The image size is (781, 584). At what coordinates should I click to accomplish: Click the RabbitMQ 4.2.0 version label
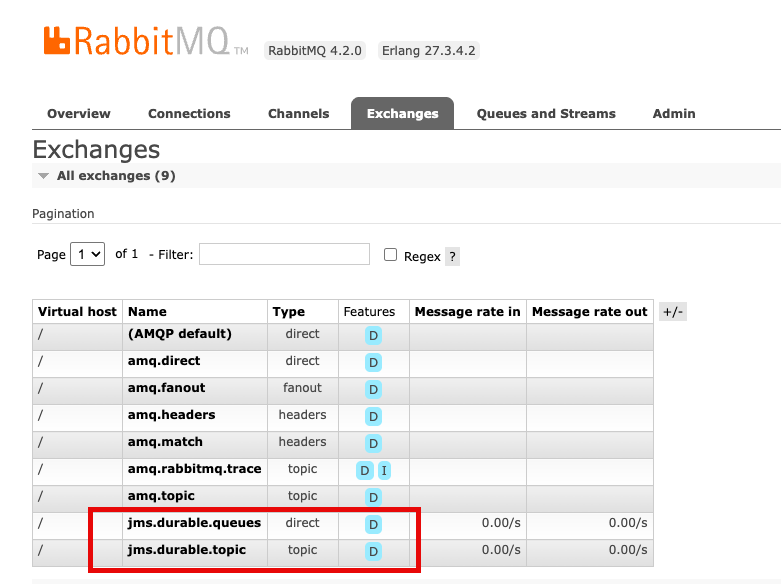(315, 51)
